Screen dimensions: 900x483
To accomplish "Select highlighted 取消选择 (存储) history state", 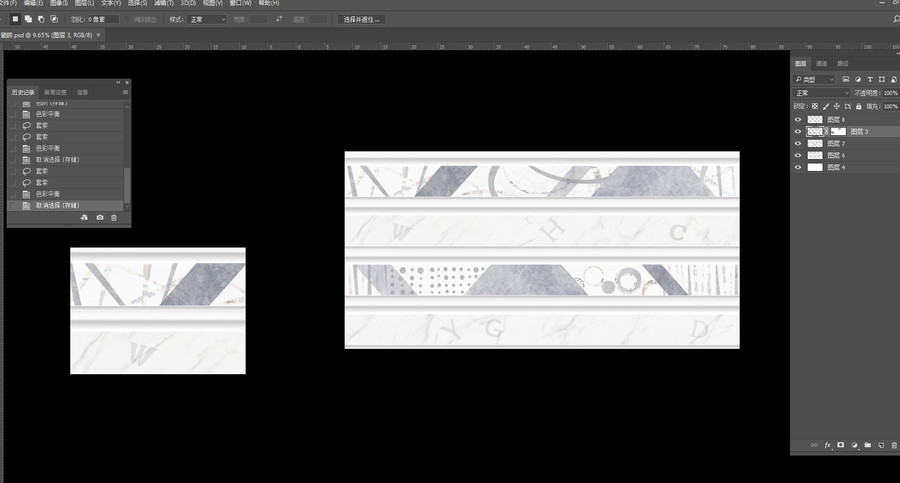I will (x=65, y=206).
